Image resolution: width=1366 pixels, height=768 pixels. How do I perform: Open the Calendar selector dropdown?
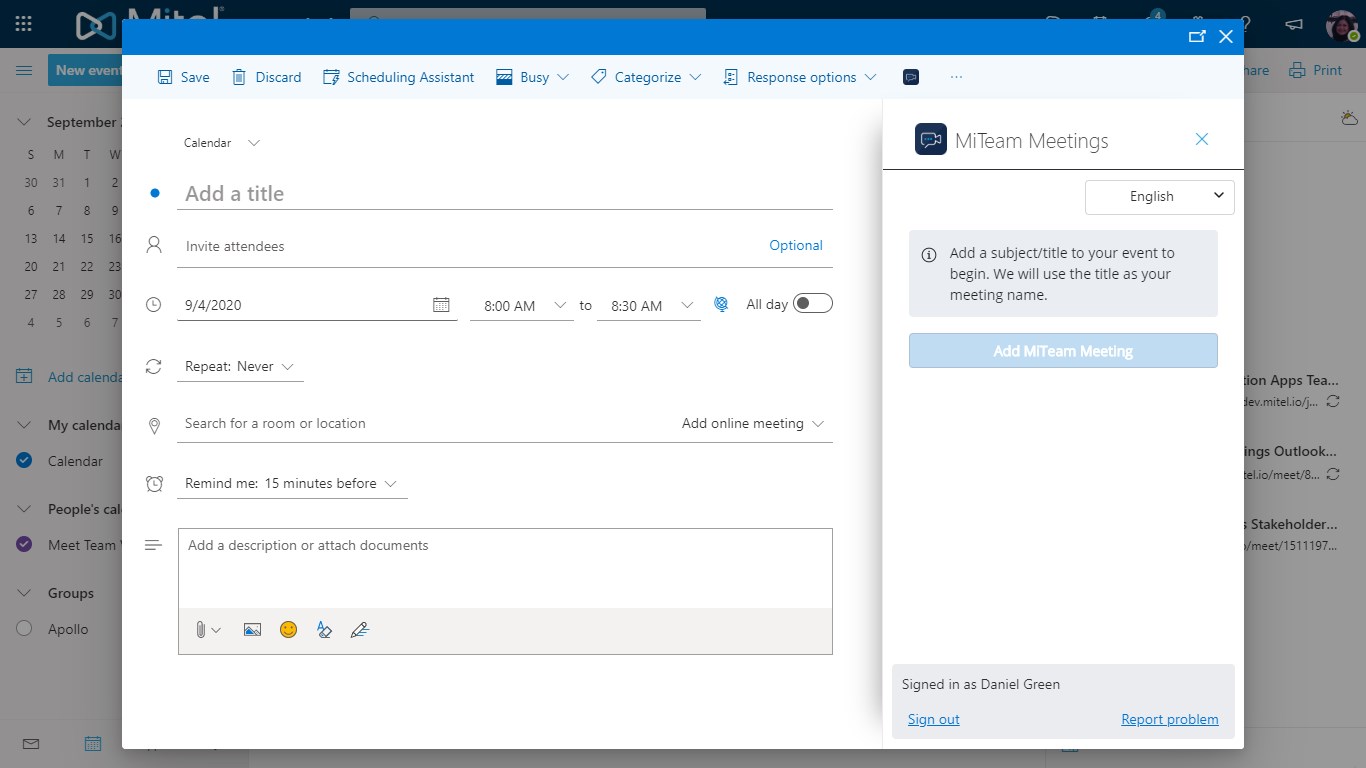pyautogui.click(x=222, y=143)
